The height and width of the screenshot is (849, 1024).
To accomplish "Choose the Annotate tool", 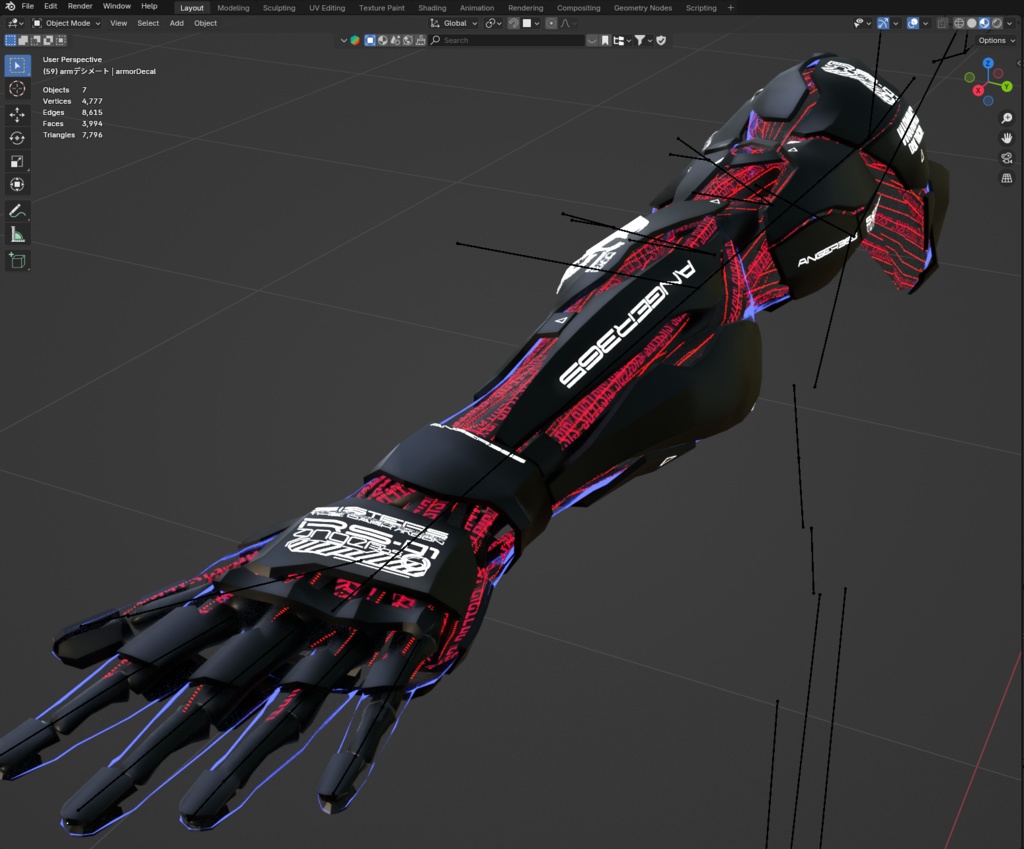I will [x=15, y=210].
